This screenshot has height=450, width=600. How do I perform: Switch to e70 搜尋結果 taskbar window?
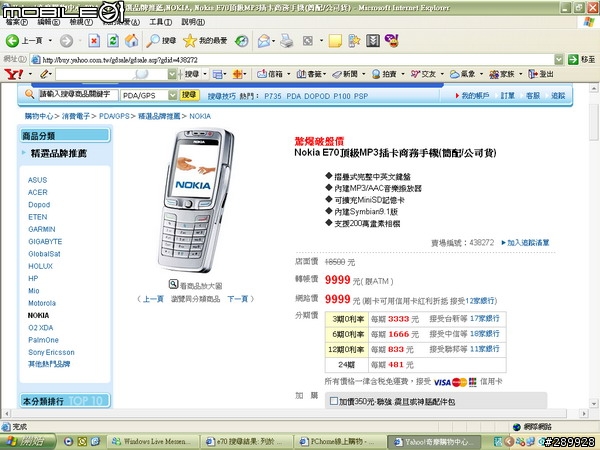click(x=248, y=442)
